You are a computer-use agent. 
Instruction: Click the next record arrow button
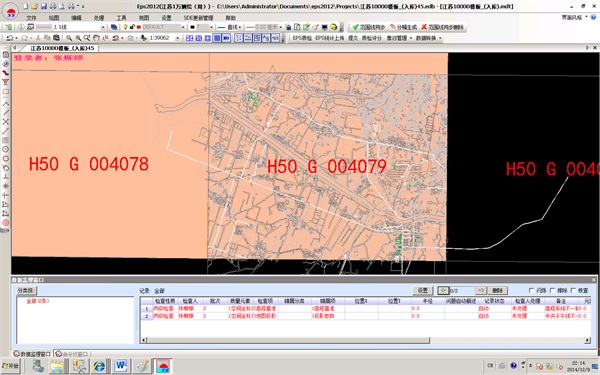tap(481, 290)
